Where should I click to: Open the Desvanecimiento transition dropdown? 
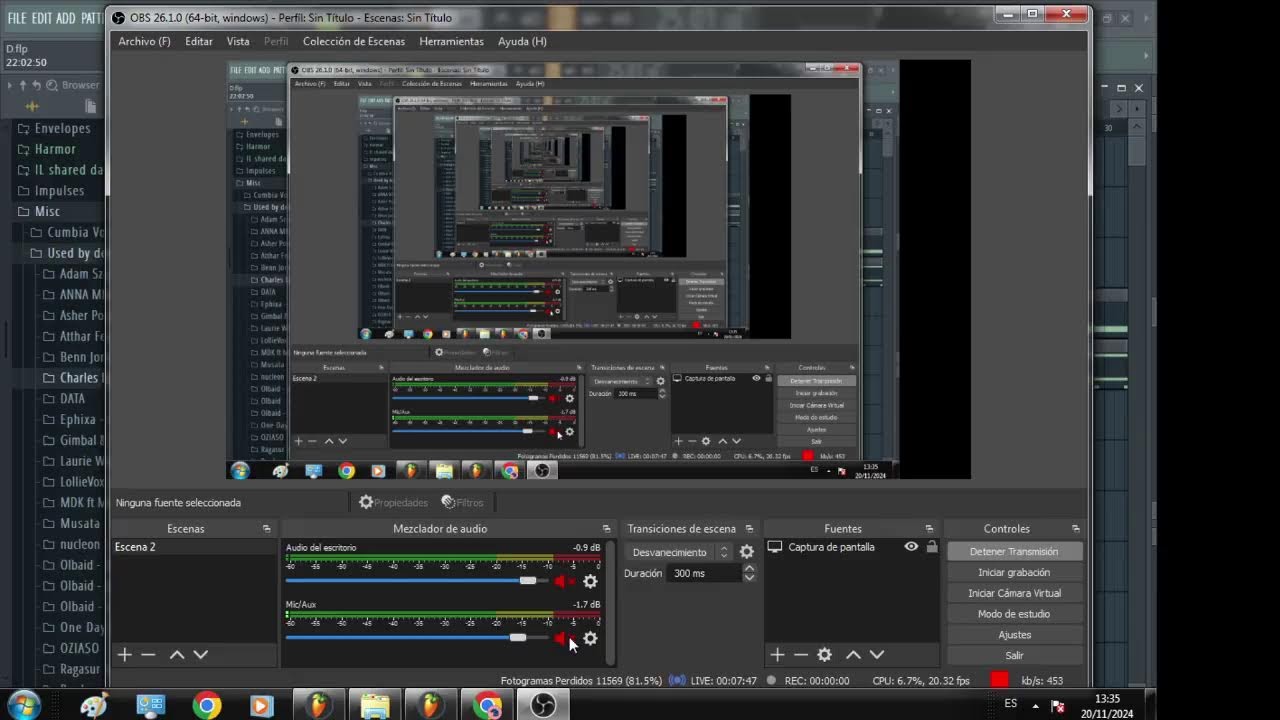coord(681,552)
